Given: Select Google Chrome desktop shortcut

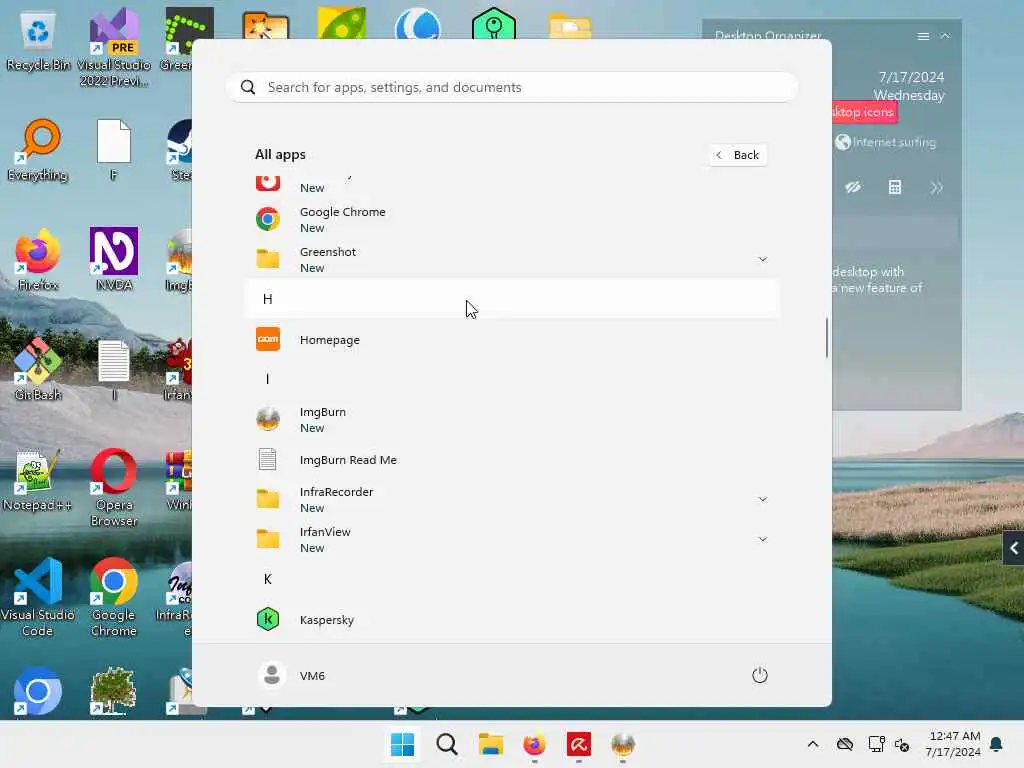Looking at the screenshot, I should click(x=114, y=597).
